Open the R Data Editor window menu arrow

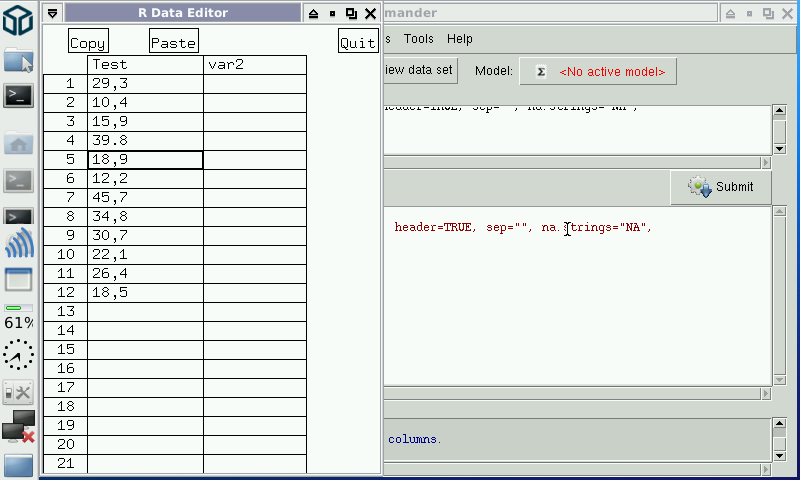tap(53, 13)
